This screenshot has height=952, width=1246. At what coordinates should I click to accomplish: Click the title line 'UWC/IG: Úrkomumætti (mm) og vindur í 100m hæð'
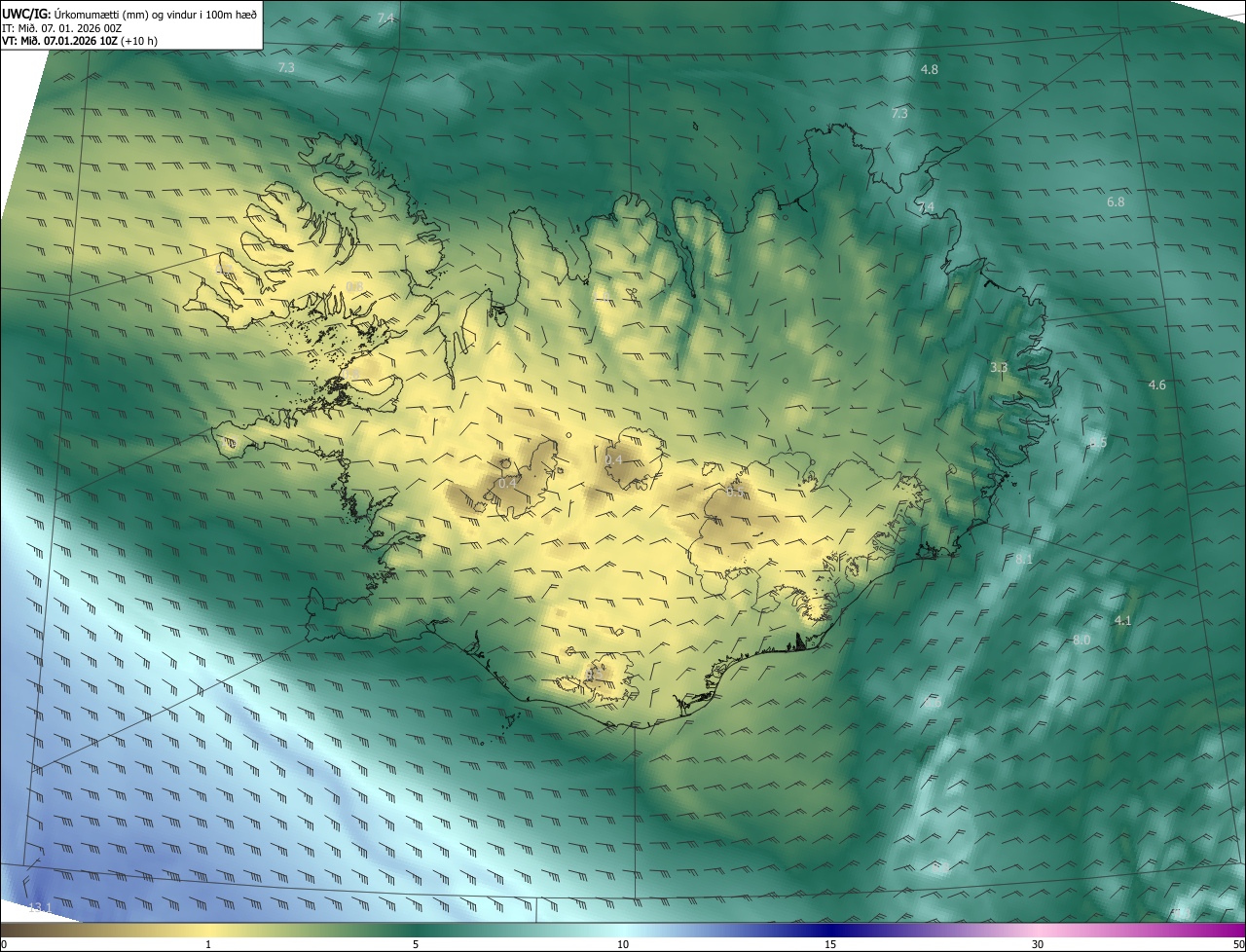pyautogui.click(x=129, y=13)
